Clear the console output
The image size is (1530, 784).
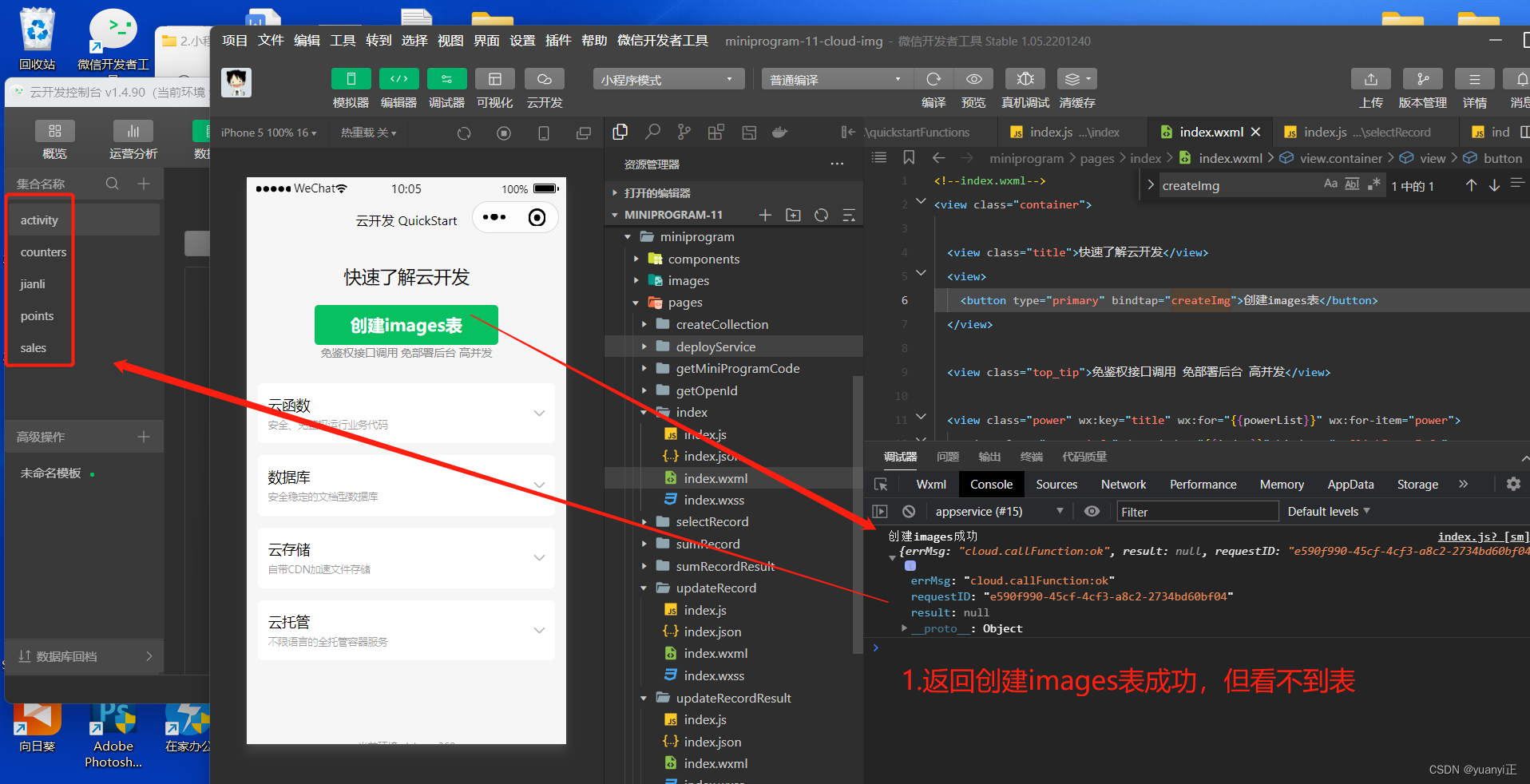click(909, 511)
